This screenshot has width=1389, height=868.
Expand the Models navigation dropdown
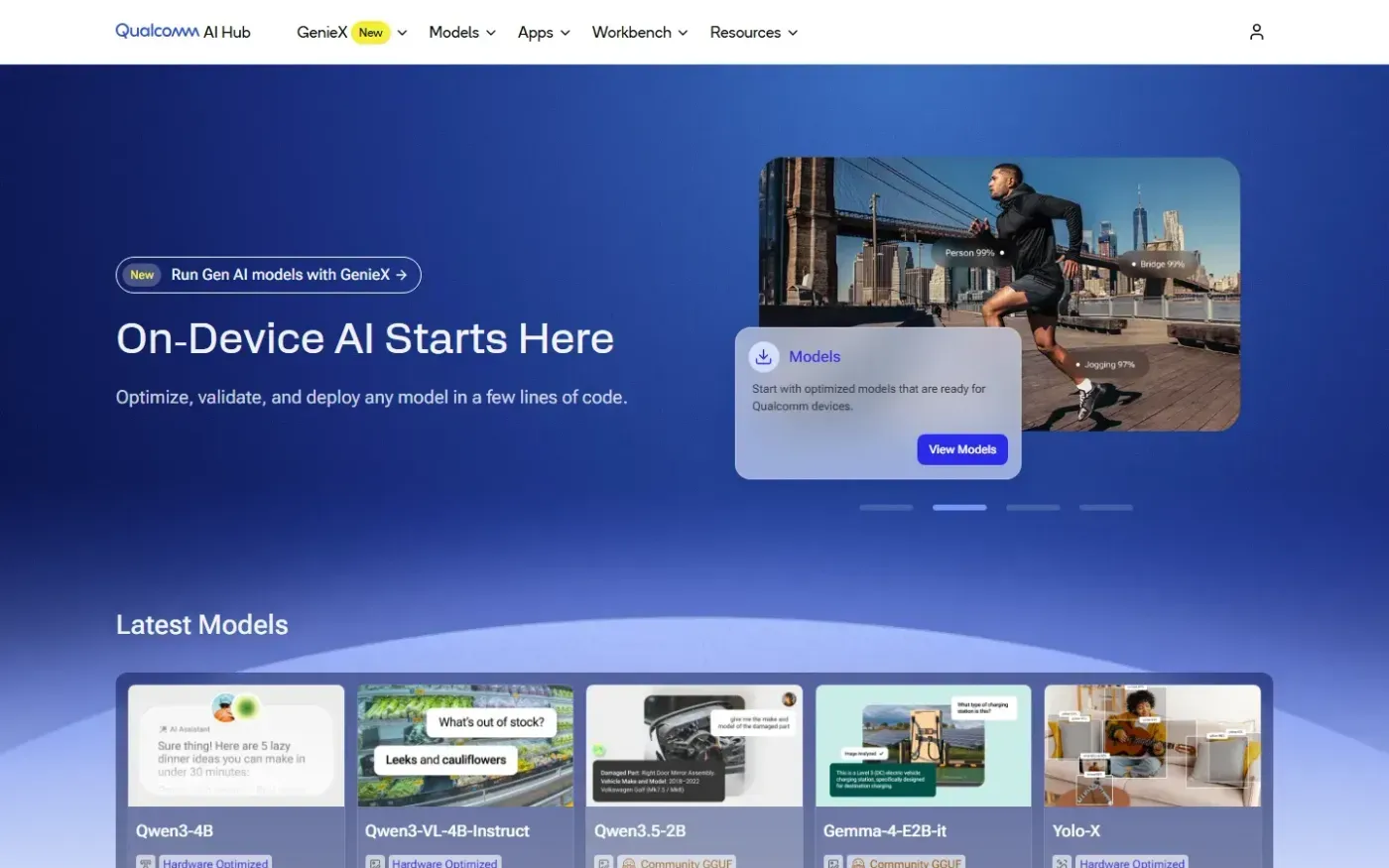point(462,32)
